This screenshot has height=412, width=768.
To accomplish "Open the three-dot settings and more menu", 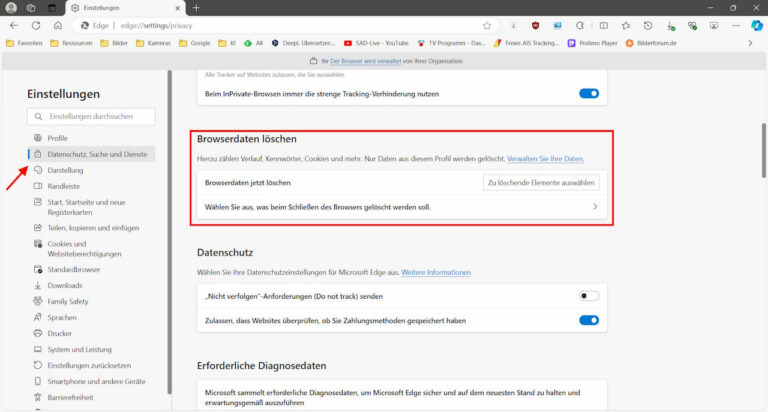I will 736,25.
